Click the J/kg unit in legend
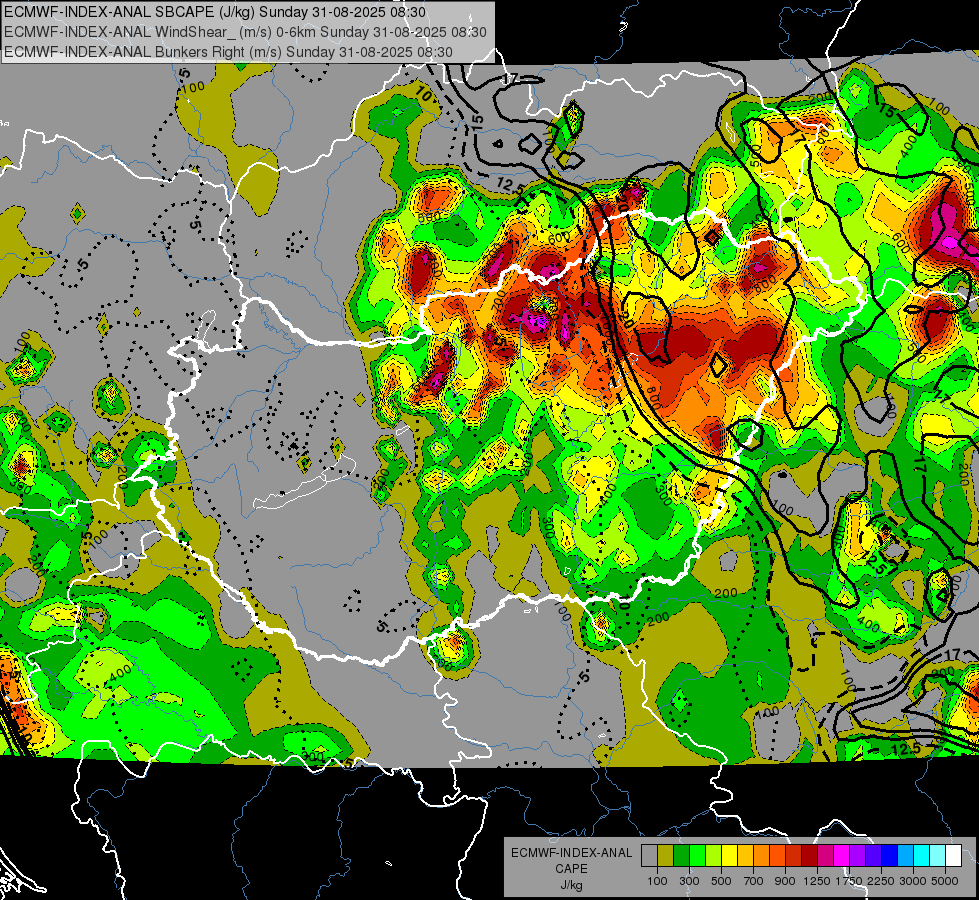The height and width of the screenshot is (900, 979). point(571,886)
